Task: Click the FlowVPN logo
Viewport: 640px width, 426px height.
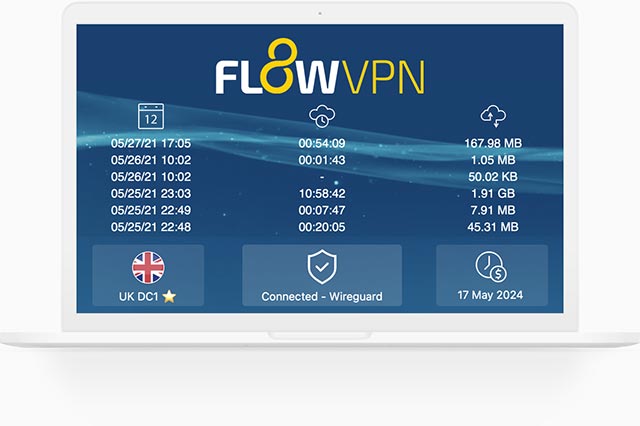Action: point(320,67)
